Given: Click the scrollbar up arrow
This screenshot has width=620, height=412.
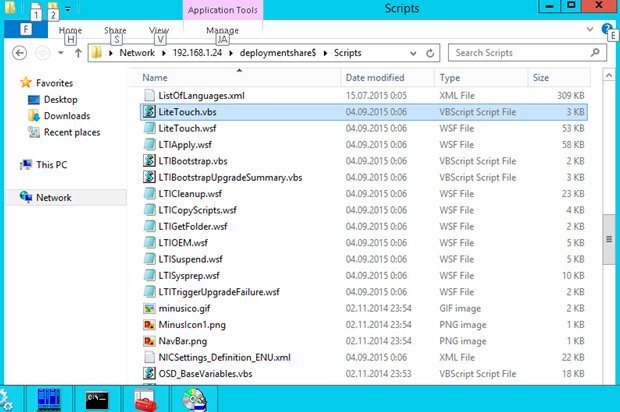Looking at the screenshot, I should (x=609, y=75).
